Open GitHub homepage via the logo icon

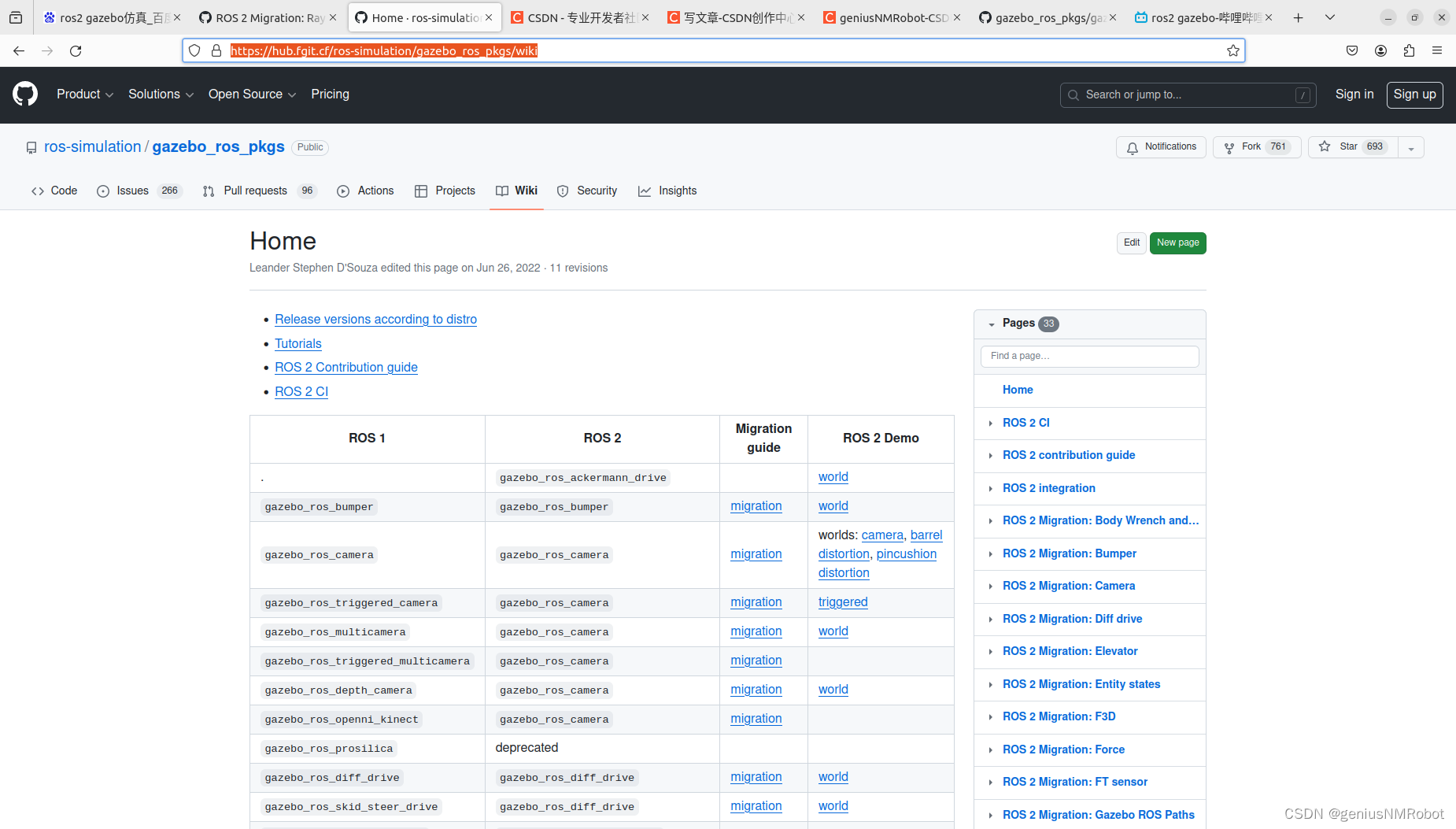(x=24, y=94)
